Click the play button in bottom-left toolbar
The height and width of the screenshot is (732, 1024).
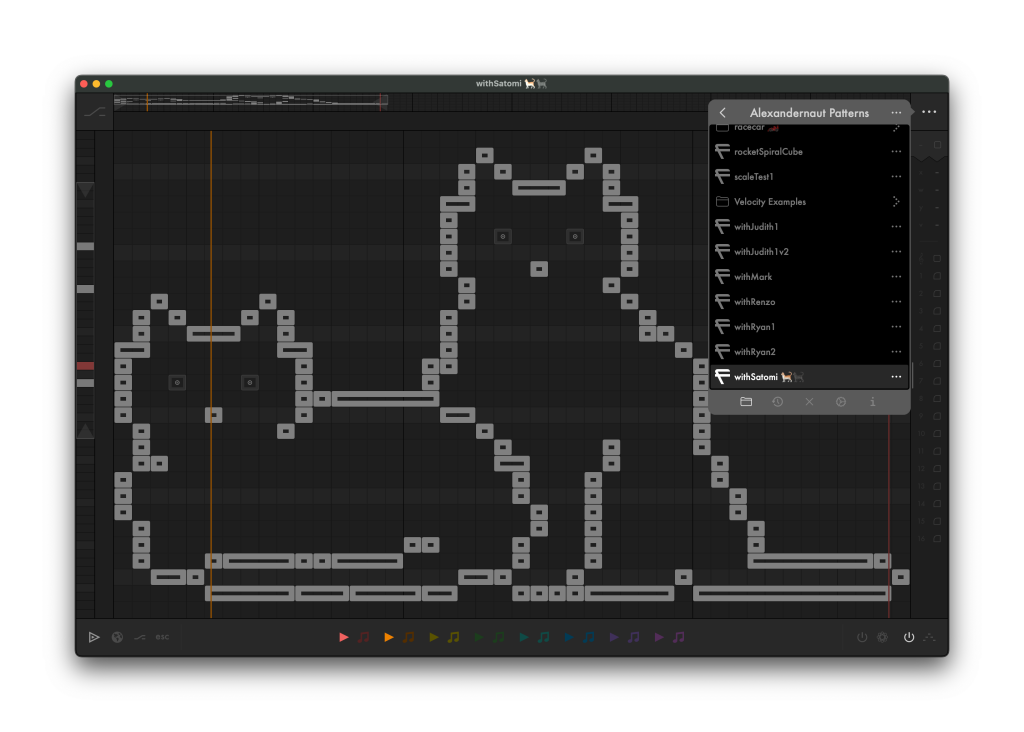[x=94, y=637]
